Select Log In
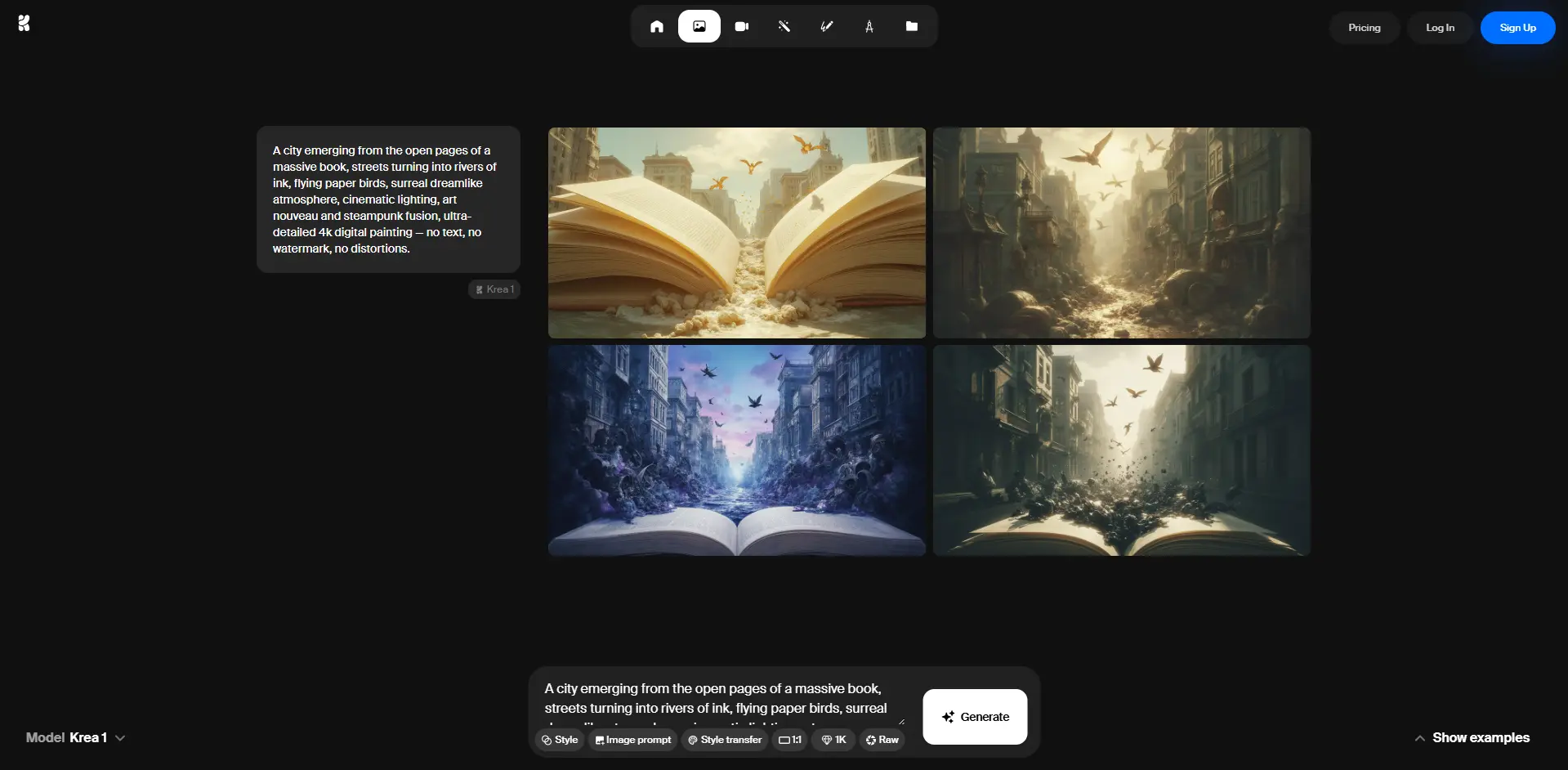This screenshot has height=770, width=1568. pyautogui.click(x=1438, y=27)
